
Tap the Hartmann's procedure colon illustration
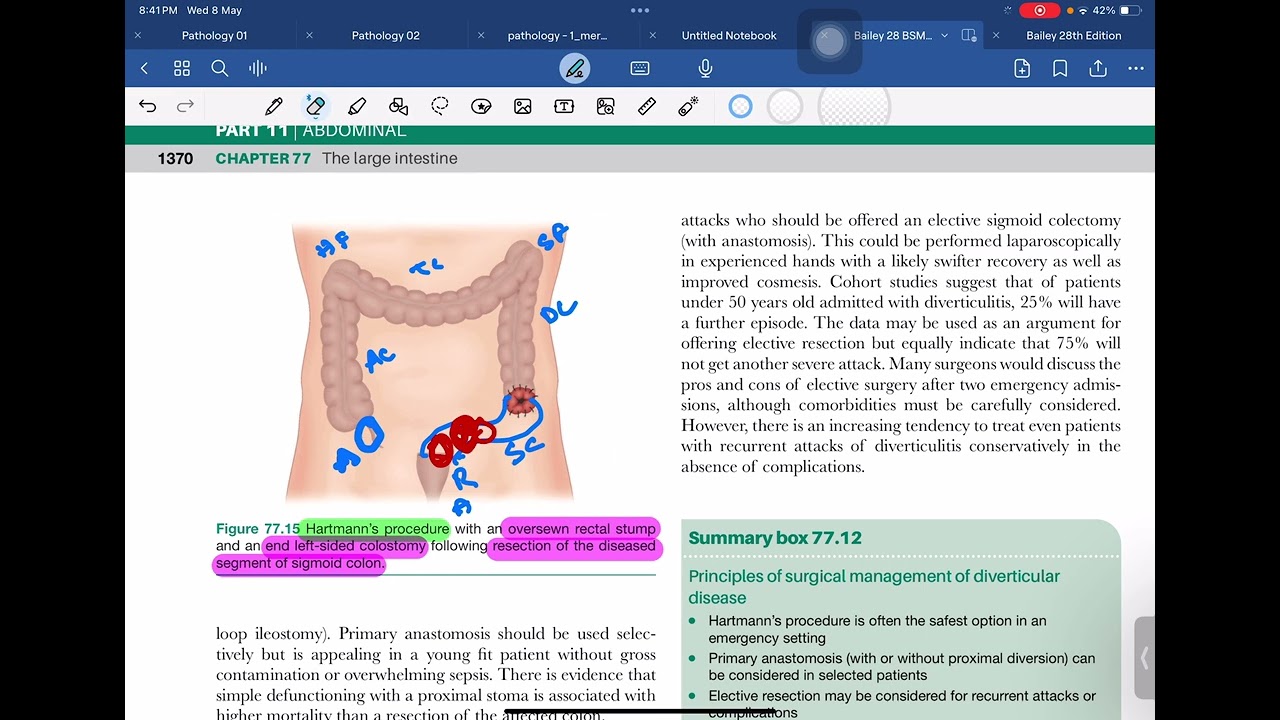coord(433,362)
